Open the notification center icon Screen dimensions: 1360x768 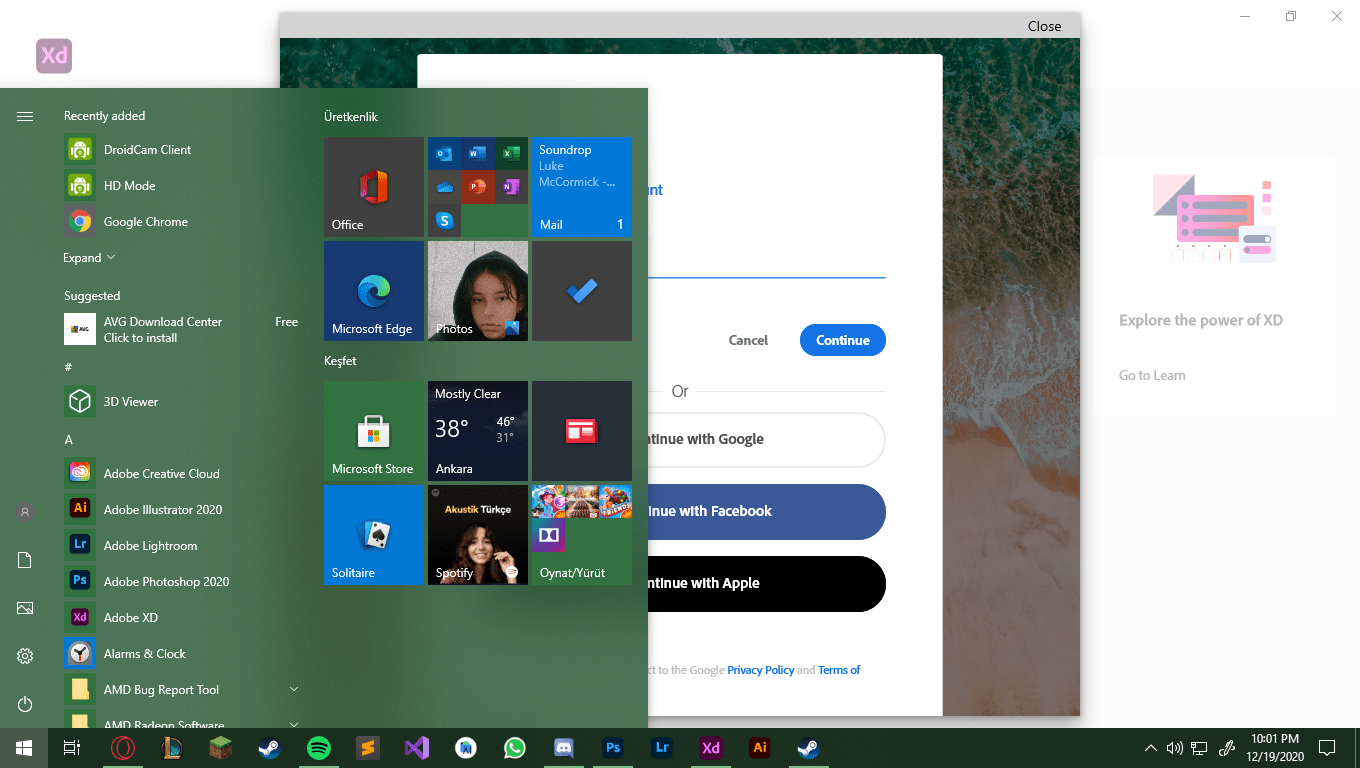(1327, 748)
